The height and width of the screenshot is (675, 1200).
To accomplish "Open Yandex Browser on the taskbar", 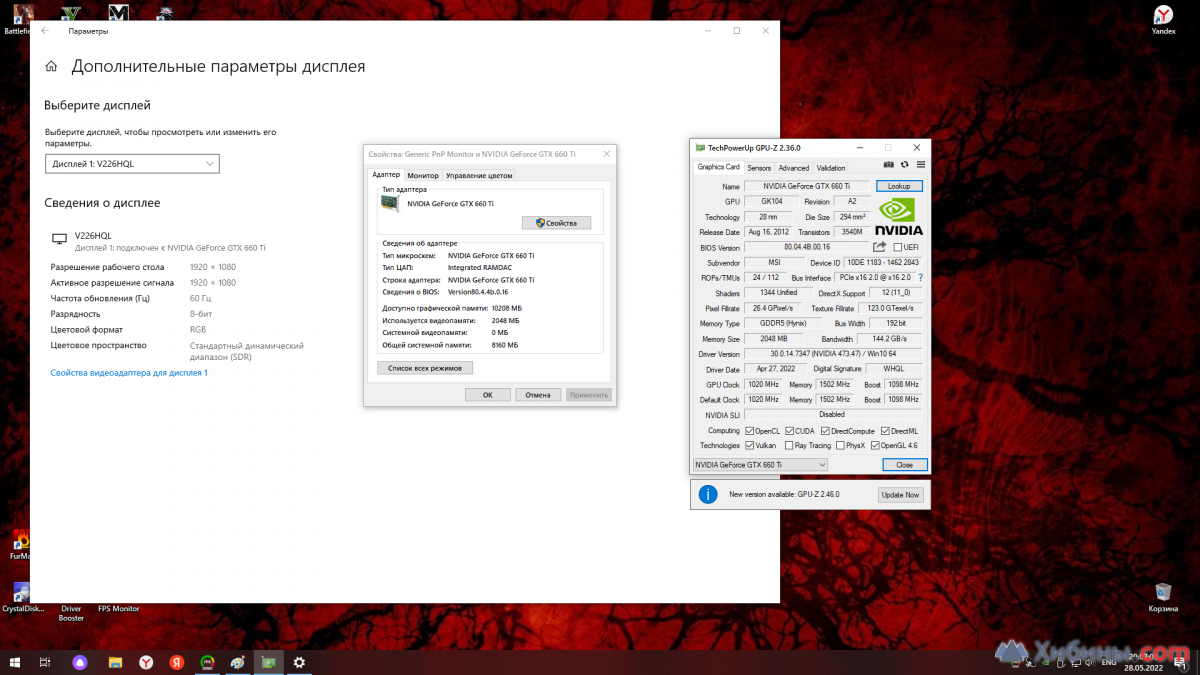I will pyautogui.click(x=146, y=662).
